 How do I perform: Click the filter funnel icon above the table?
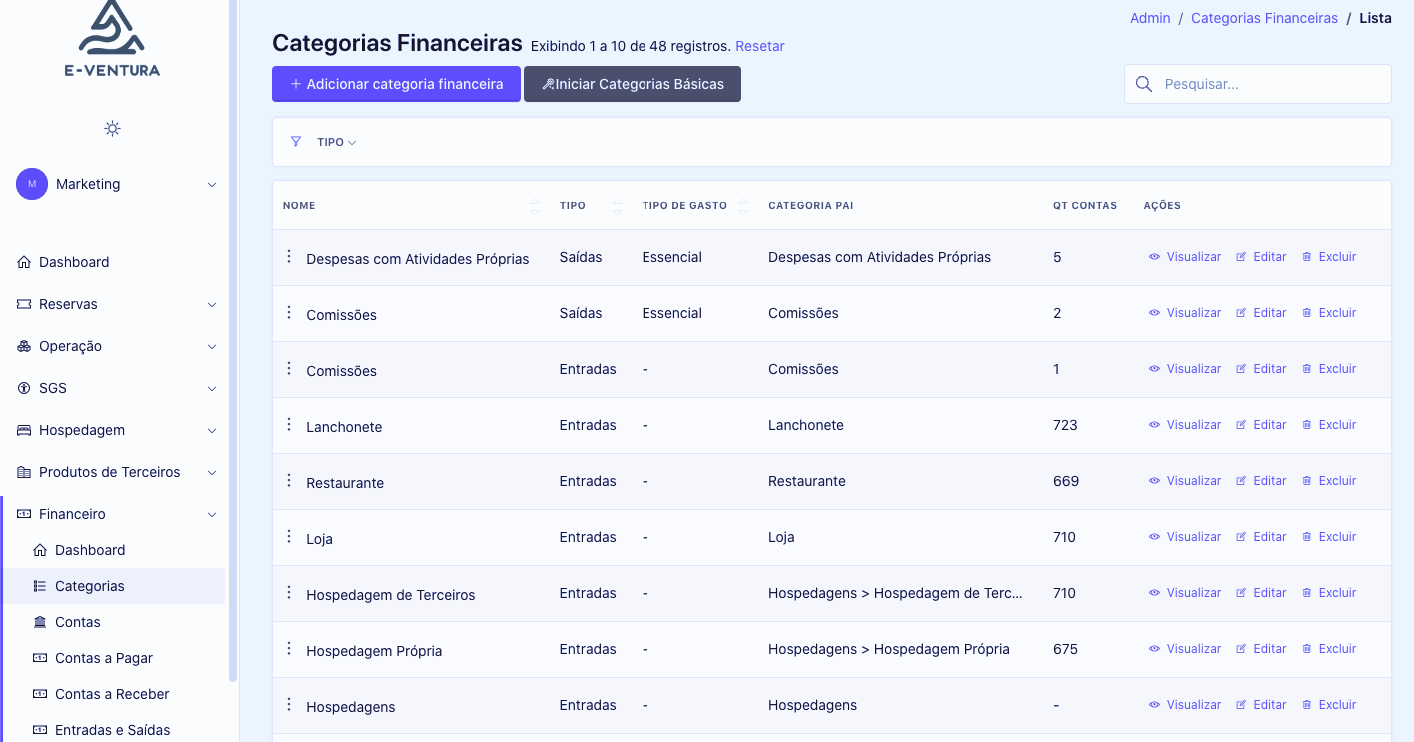pos(295,141)
